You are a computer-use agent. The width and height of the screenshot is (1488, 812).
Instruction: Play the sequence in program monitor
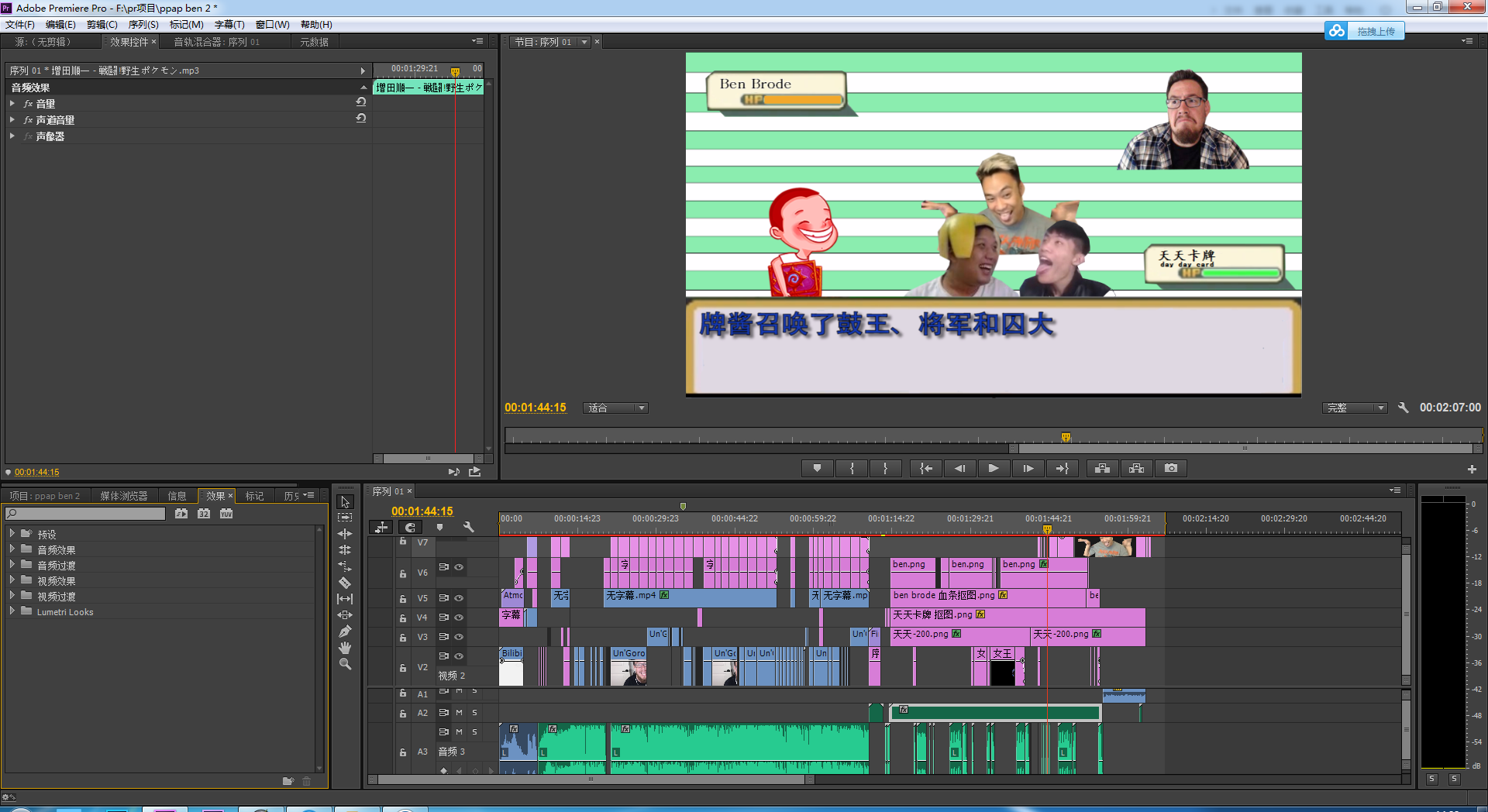(994, 468)
